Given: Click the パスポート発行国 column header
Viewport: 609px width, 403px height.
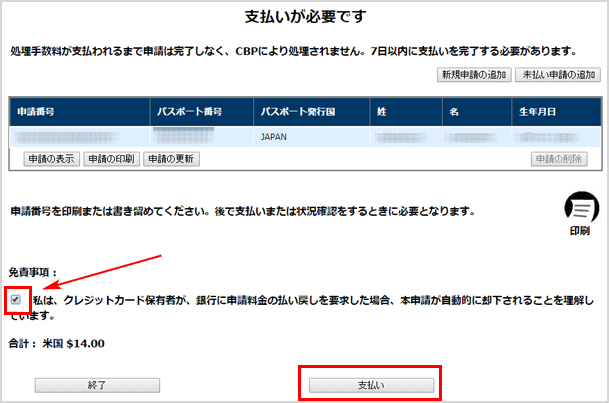Looking at the screenshot, I should [x=311, y=112].
